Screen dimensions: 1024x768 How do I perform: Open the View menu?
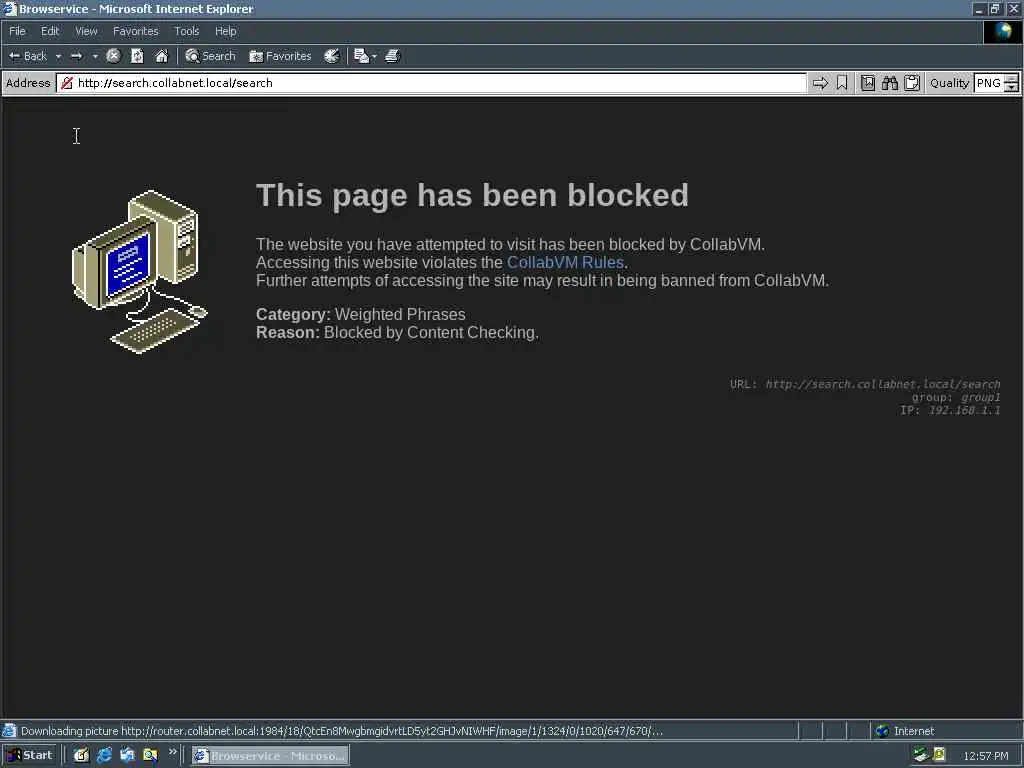pos(86,31)
